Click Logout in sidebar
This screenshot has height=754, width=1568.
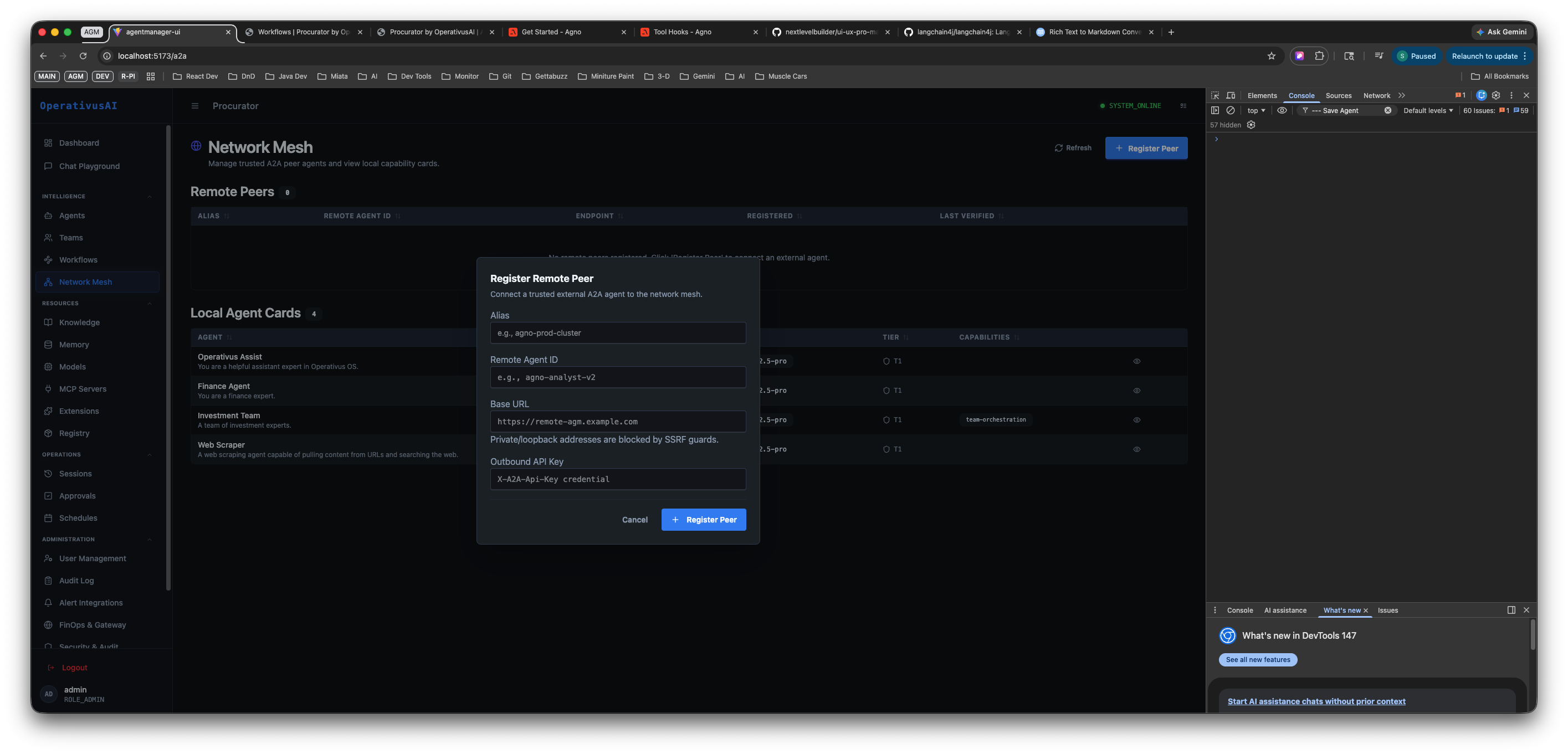pos(68,668)
